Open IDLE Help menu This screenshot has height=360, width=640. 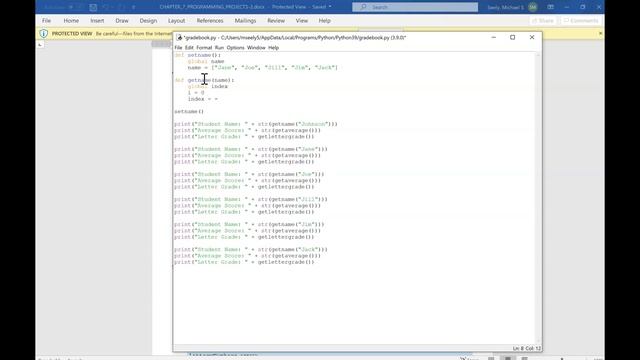point(273,48)
